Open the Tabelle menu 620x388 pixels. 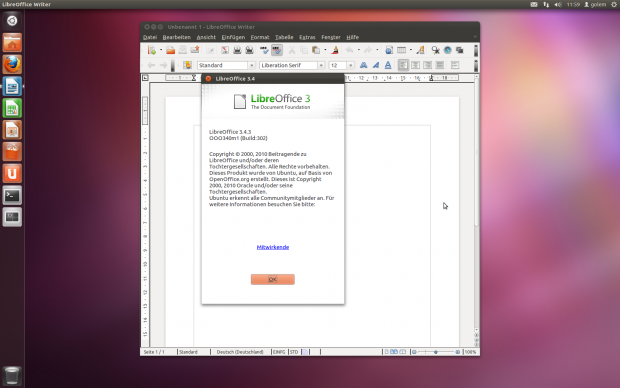coord(284,37)
